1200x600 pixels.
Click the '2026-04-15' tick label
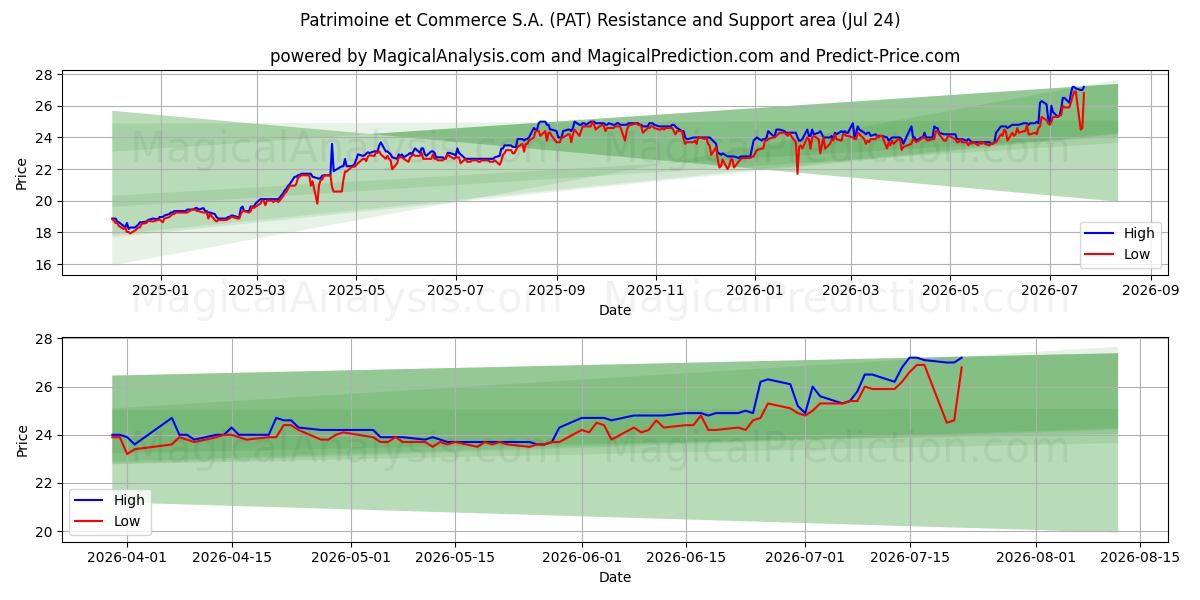coord(232,556)
